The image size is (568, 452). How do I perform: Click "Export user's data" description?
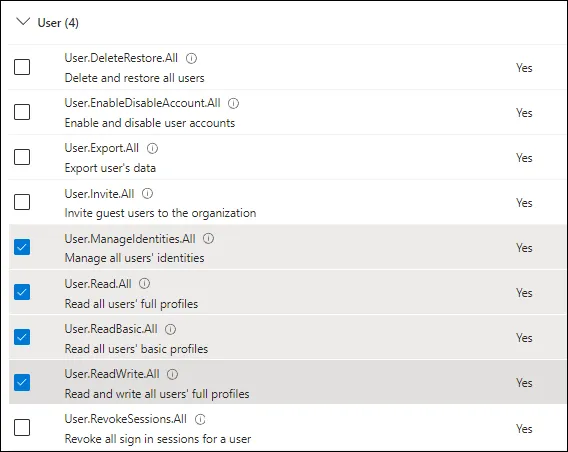click(110, 168)
